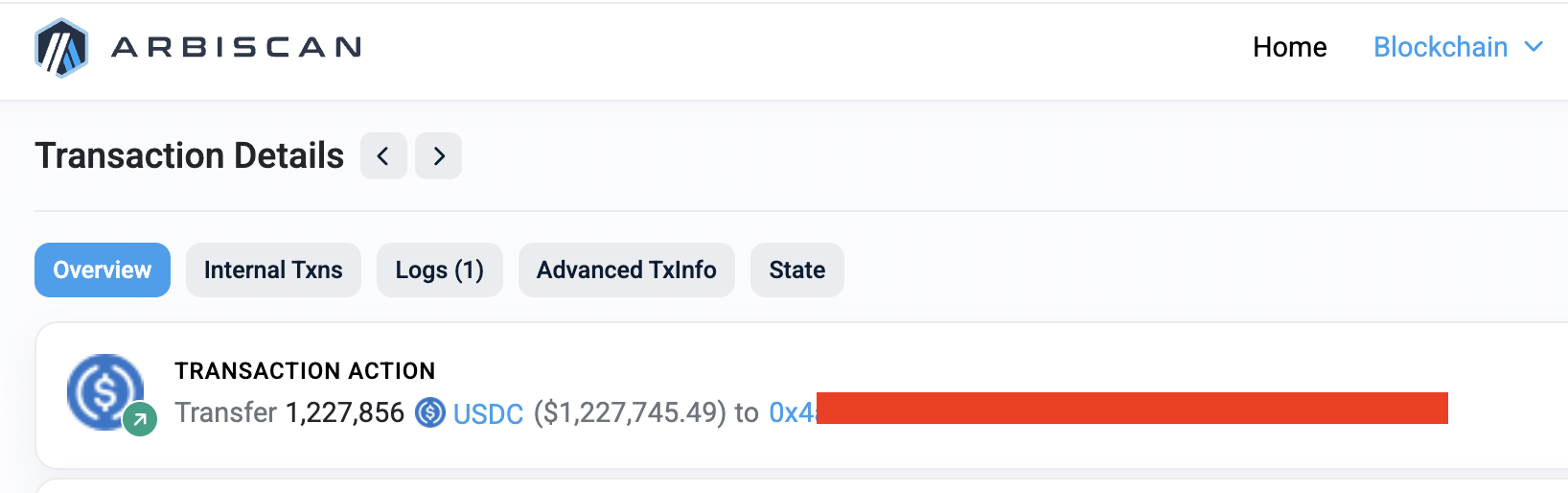
Task: Go to the next transaction
Action: coord(439,156)
